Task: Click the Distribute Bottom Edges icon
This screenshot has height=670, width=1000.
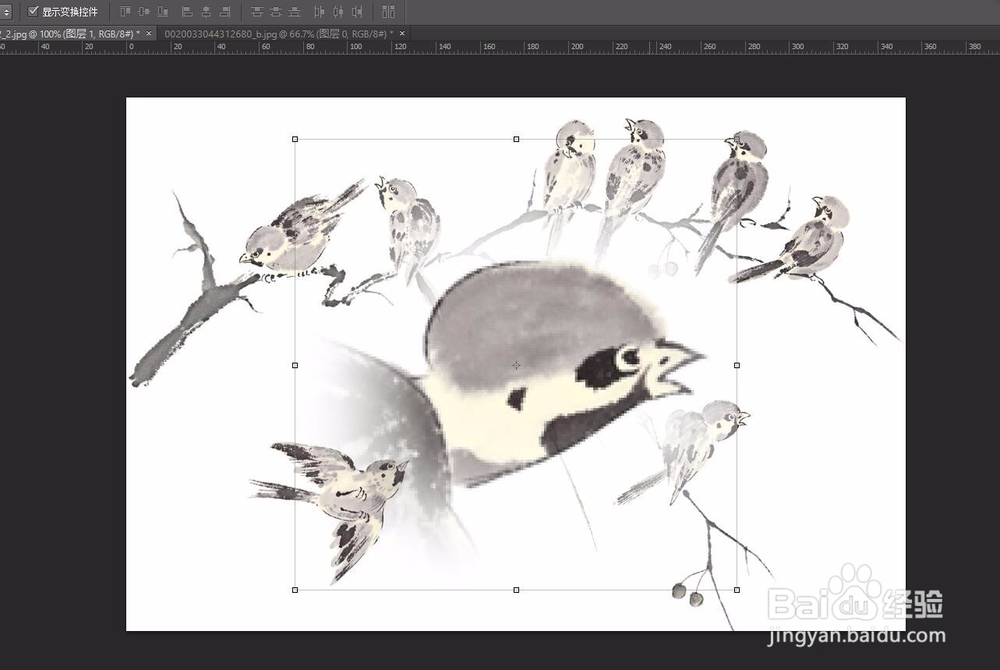Action: 294,11
